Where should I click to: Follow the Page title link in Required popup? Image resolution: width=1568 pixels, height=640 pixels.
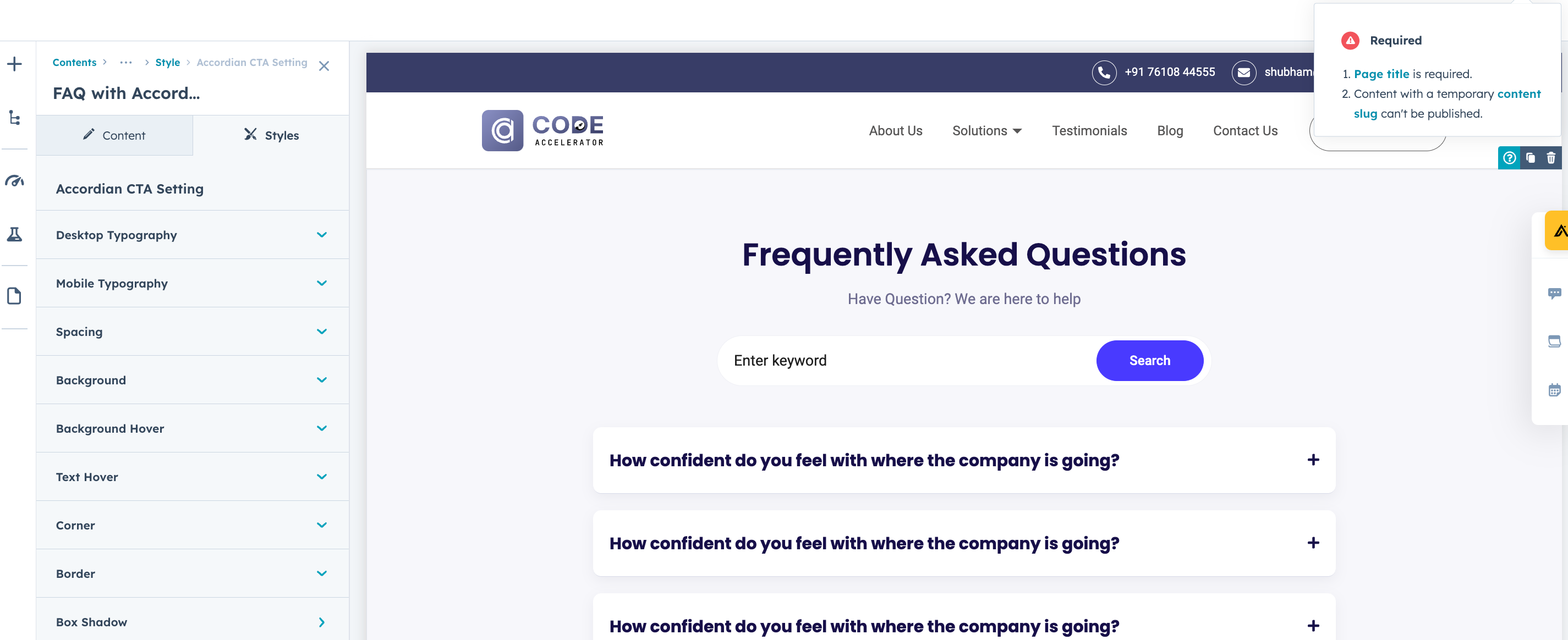pyautogui.click(x=1381, y=74)
